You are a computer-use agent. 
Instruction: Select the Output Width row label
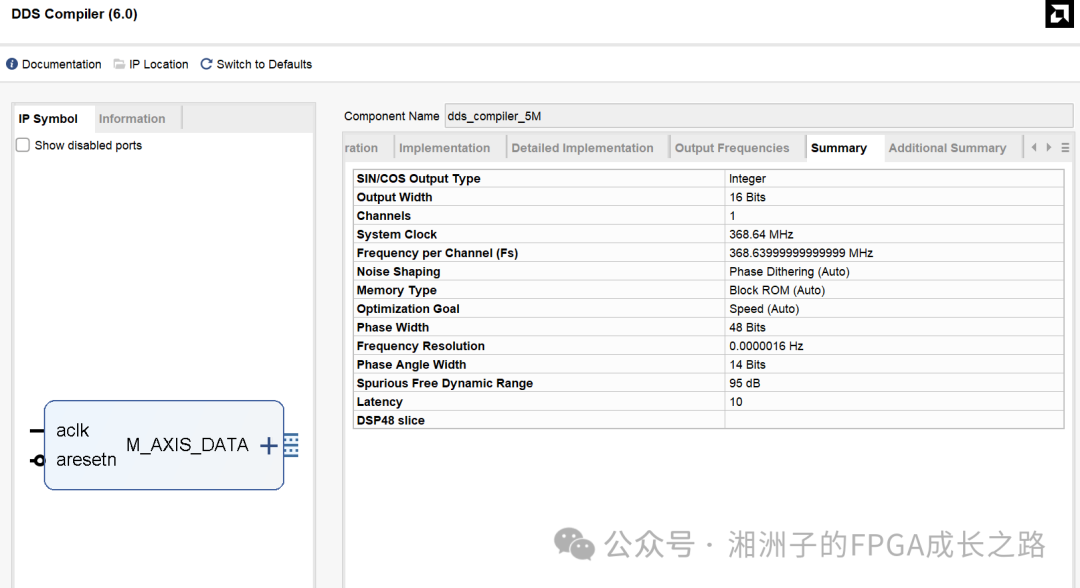coord(394,197)
